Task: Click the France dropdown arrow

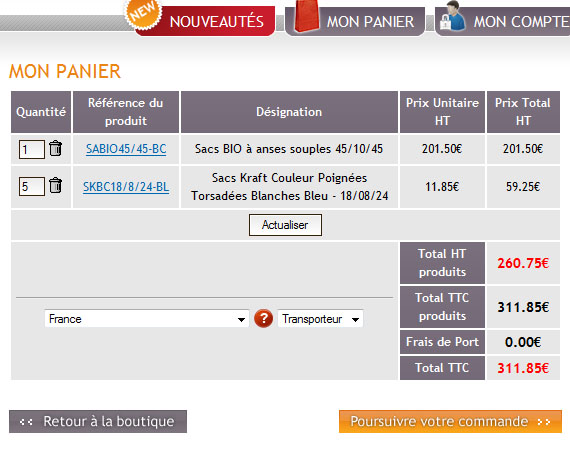Action: (241, 320)
